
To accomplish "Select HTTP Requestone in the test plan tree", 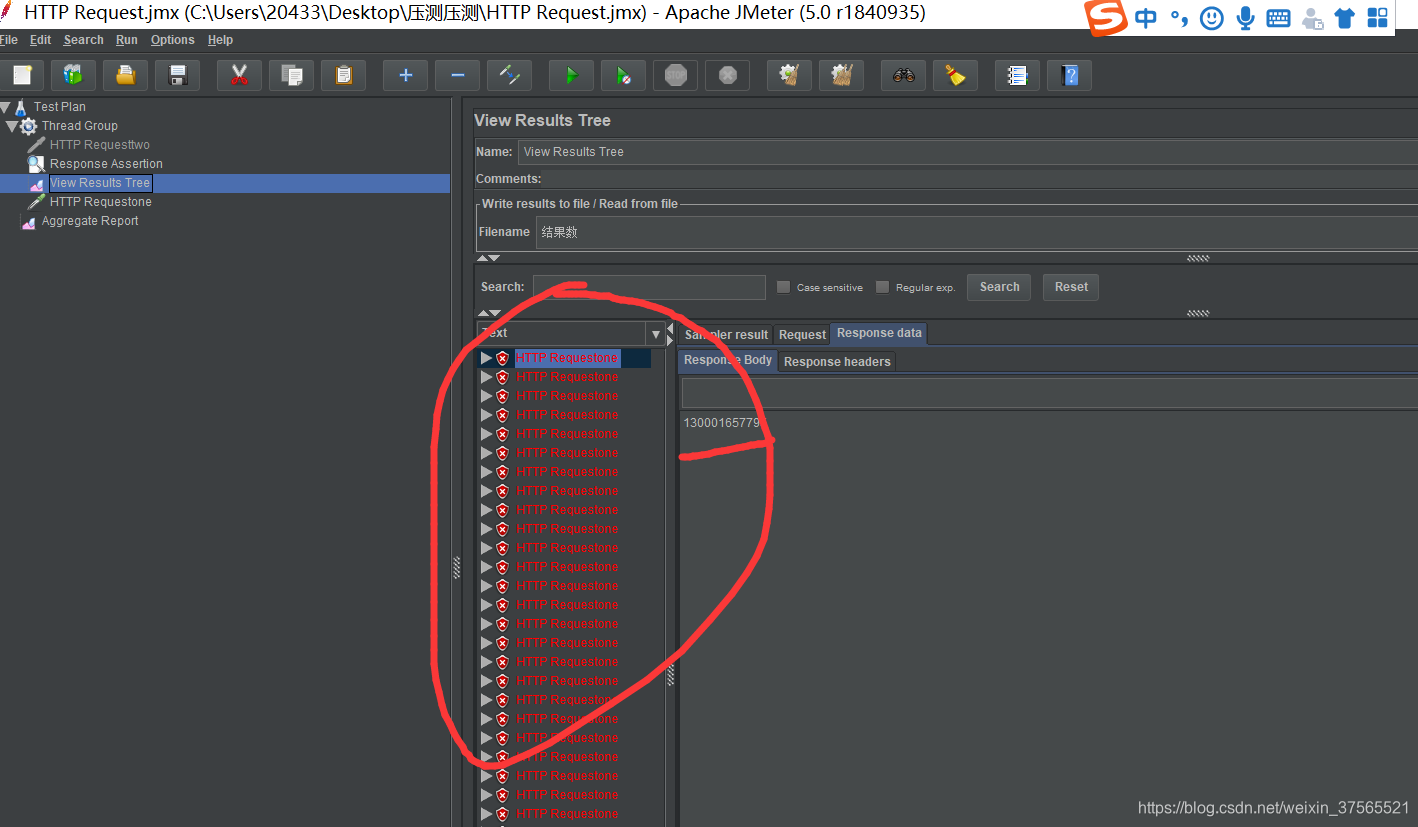I will 100,202.
